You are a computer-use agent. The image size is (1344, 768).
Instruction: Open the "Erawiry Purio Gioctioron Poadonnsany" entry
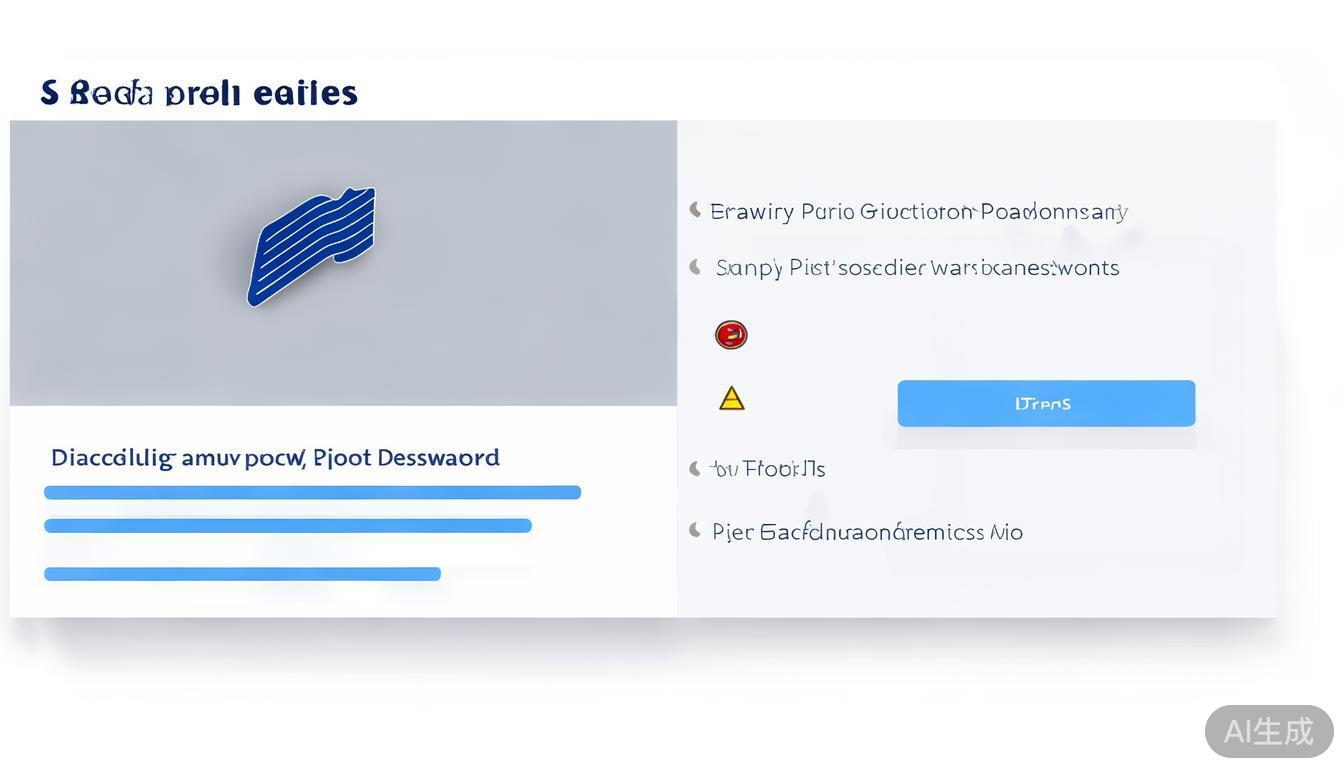(919, 212)
